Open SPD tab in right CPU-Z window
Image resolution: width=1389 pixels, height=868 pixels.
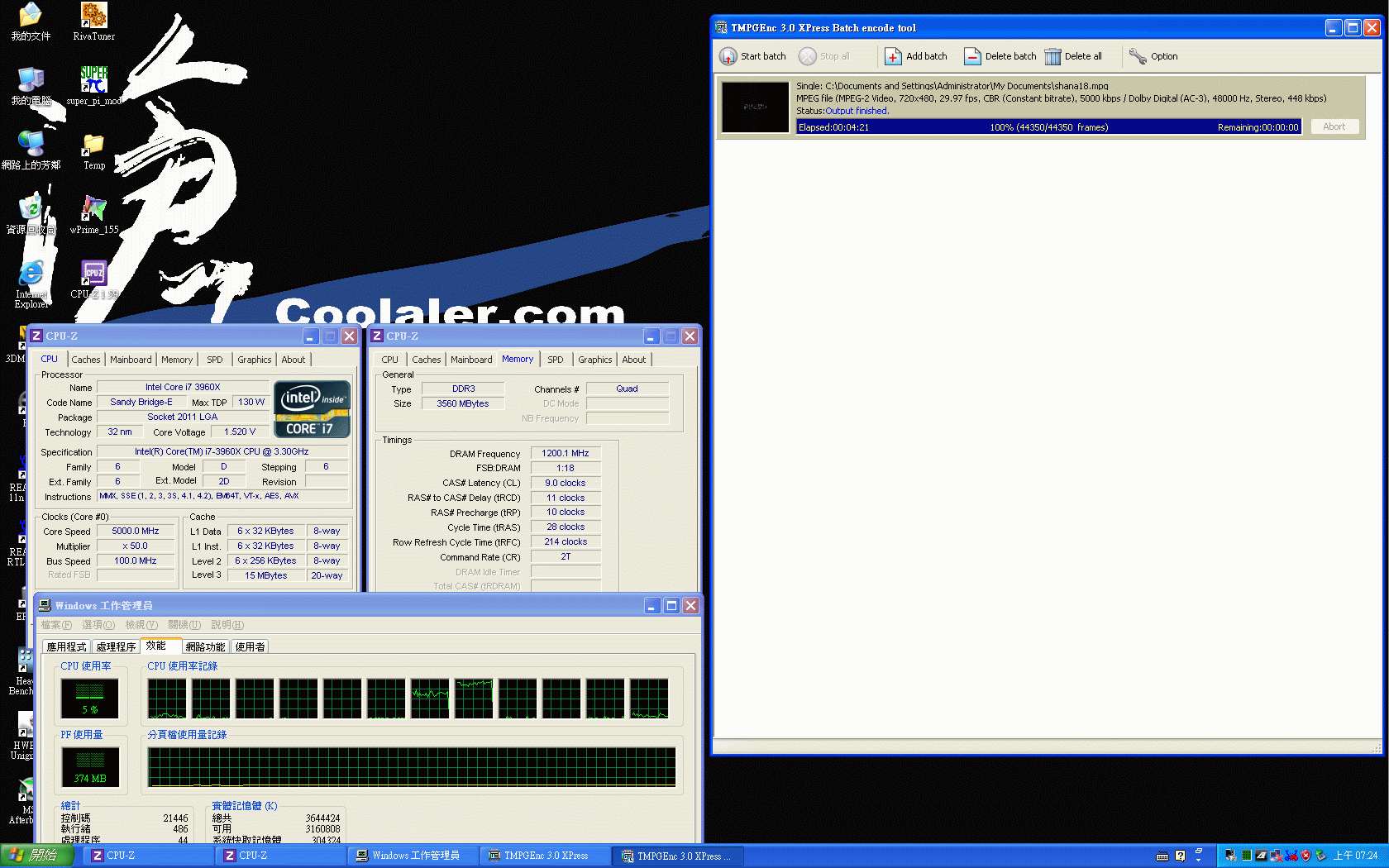556,360
